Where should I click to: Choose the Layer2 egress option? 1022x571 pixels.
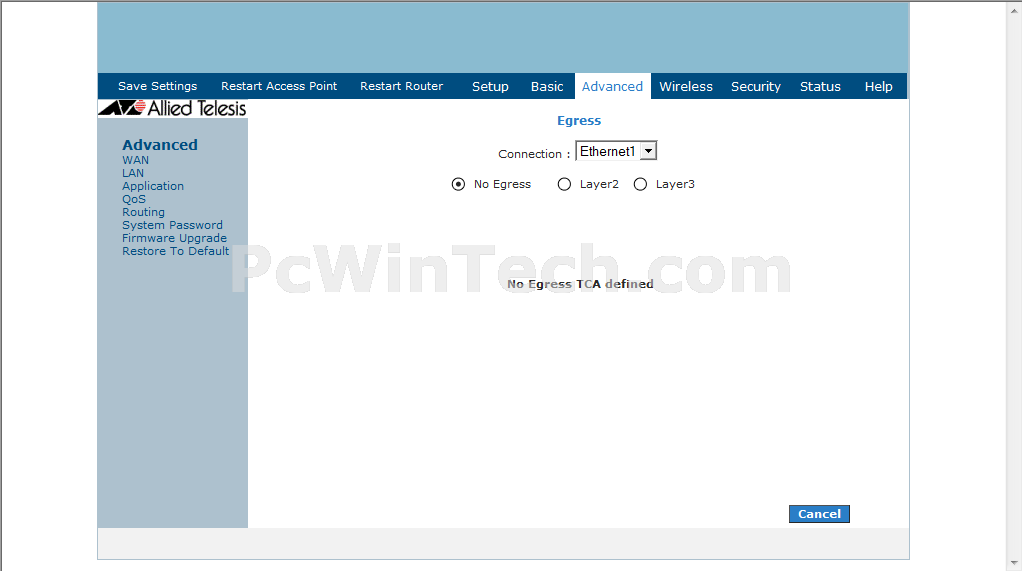[x=564, y=184]
